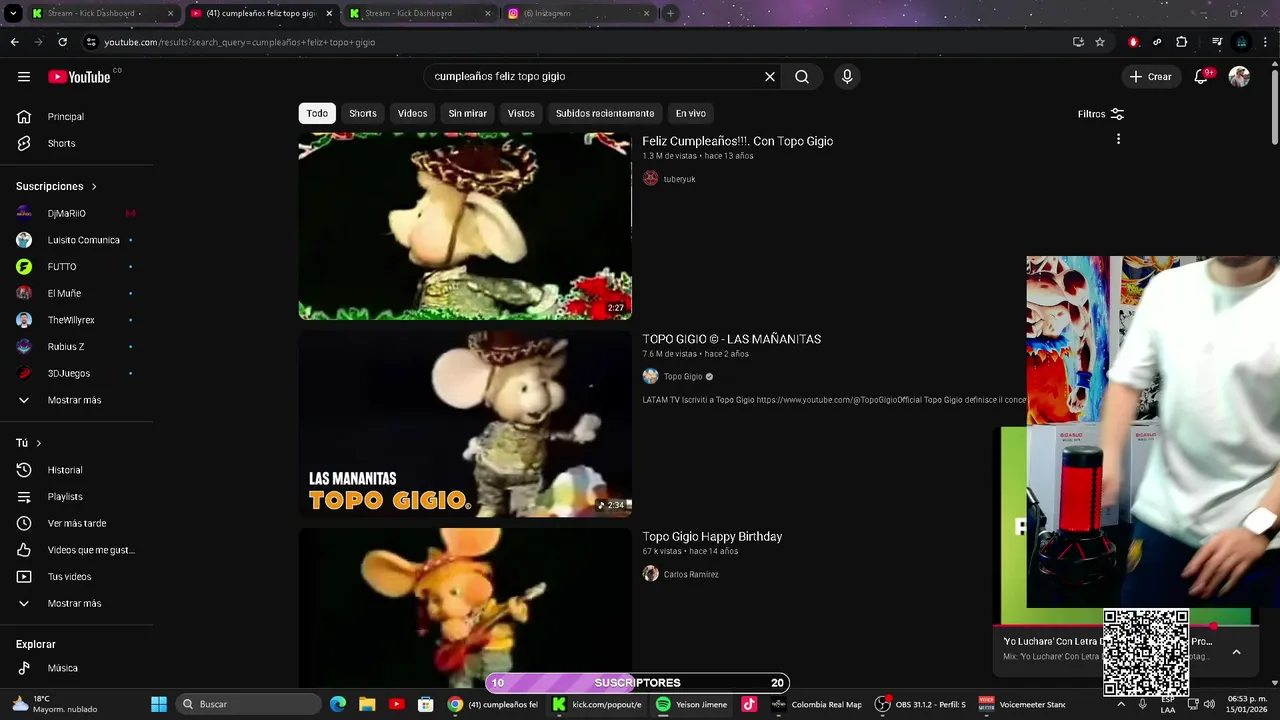Run the search with magnifier button
This screenshot has height=720, width=1280.
(802, 77)
